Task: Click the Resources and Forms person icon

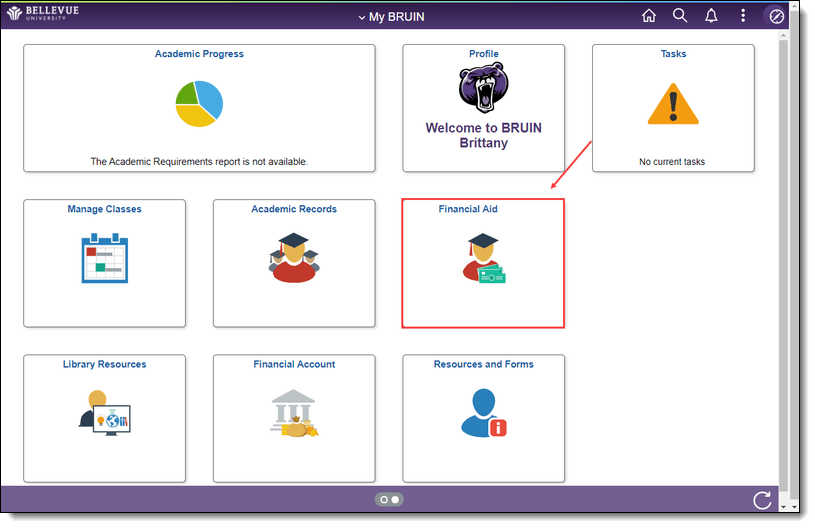Action: pos(484,413)
